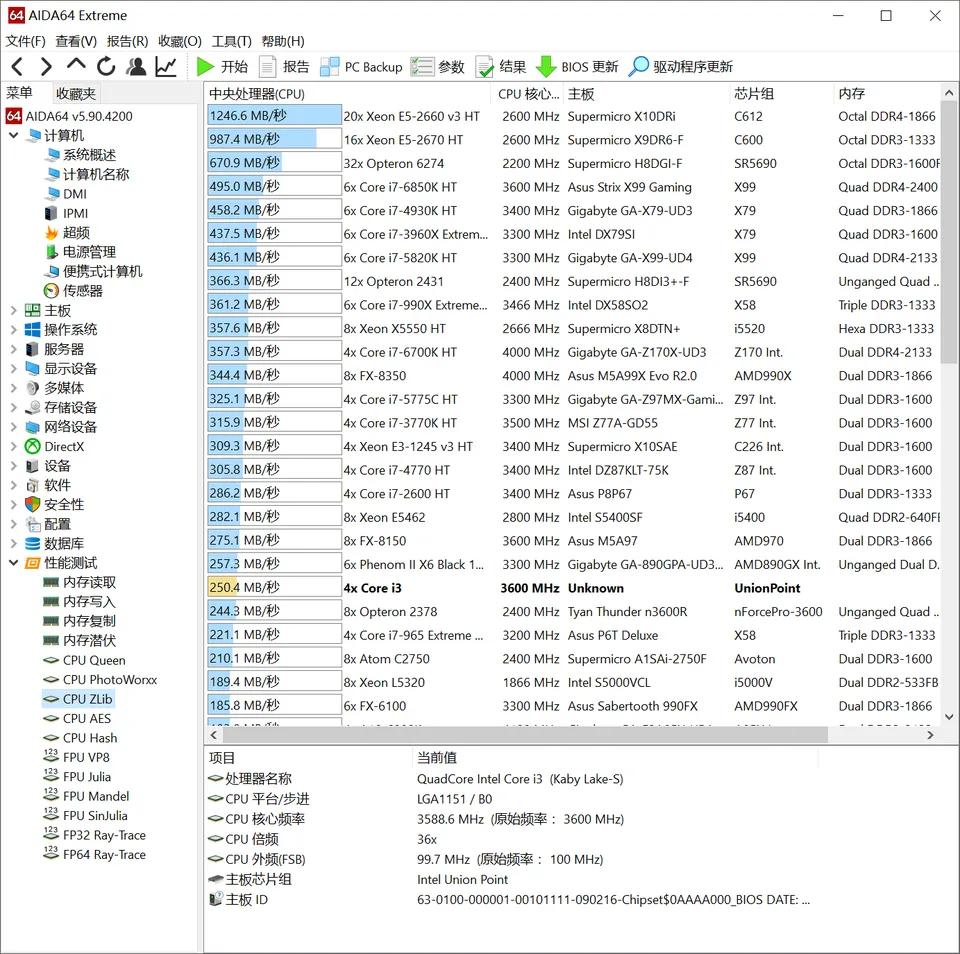Open the 工具(T) menu

click(x=231, y=41)
